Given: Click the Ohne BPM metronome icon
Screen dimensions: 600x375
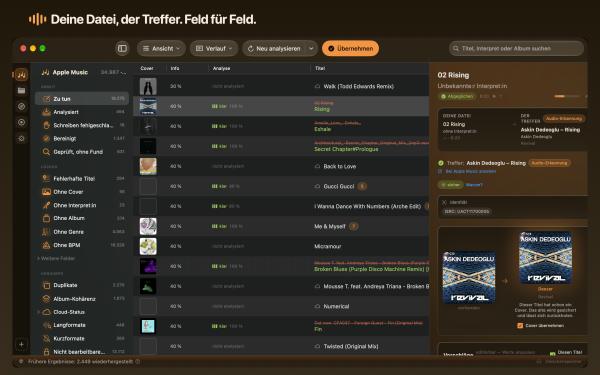Looking at the screenshot, I should [x=46, y=245].
